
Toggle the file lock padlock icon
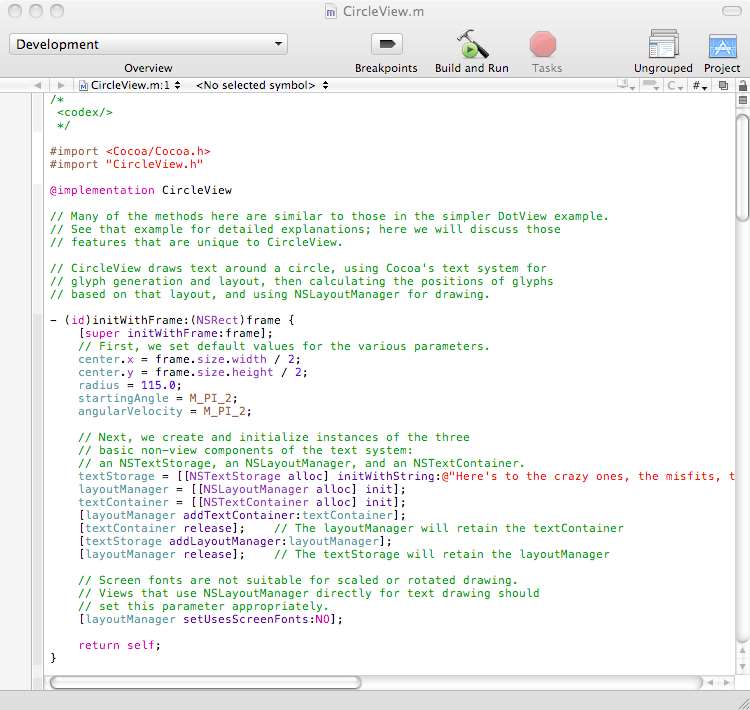tap(742, 86)
